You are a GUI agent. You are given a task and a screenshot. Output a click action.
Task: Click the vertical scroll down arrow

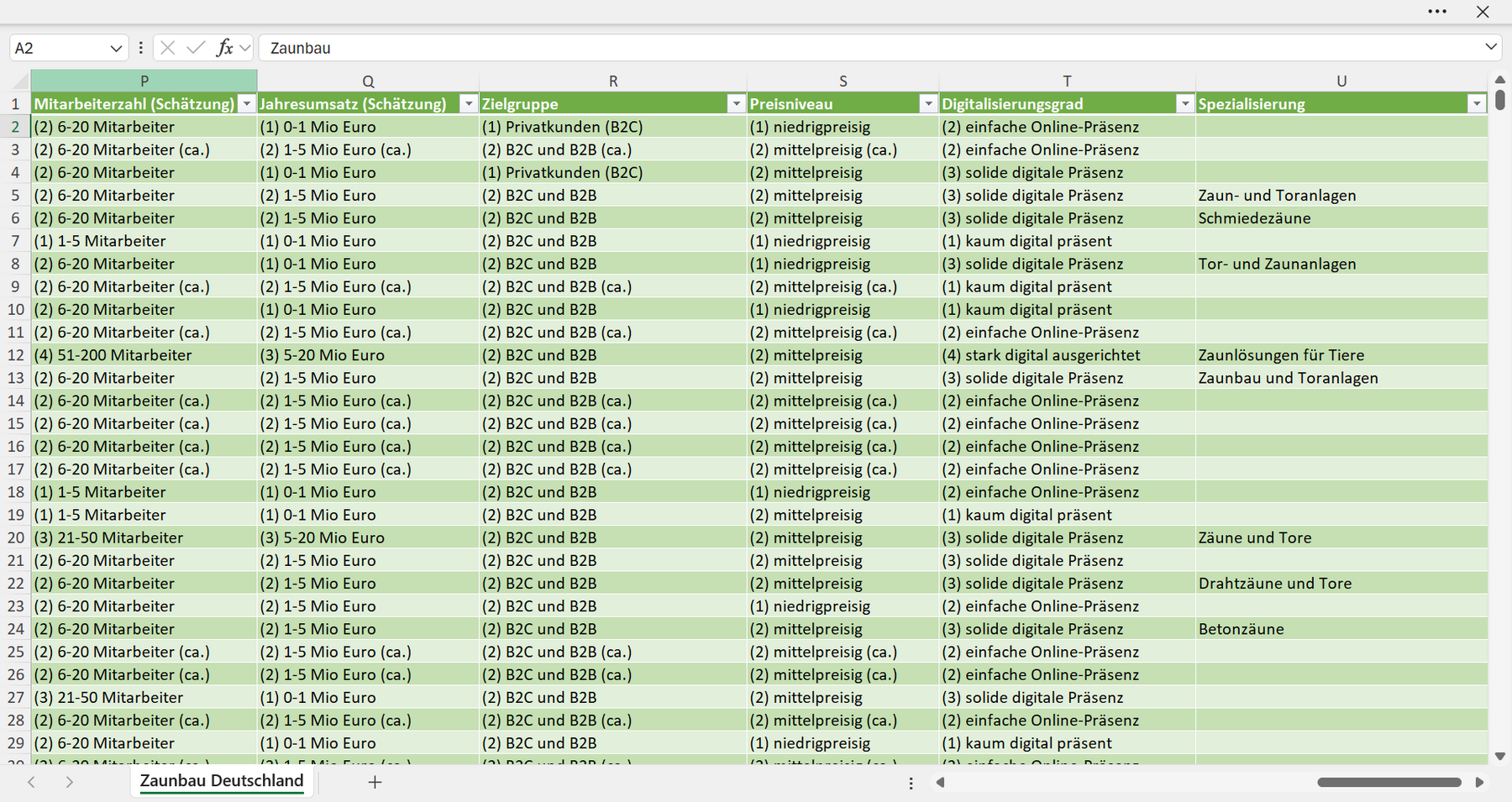pos(1500,757)
